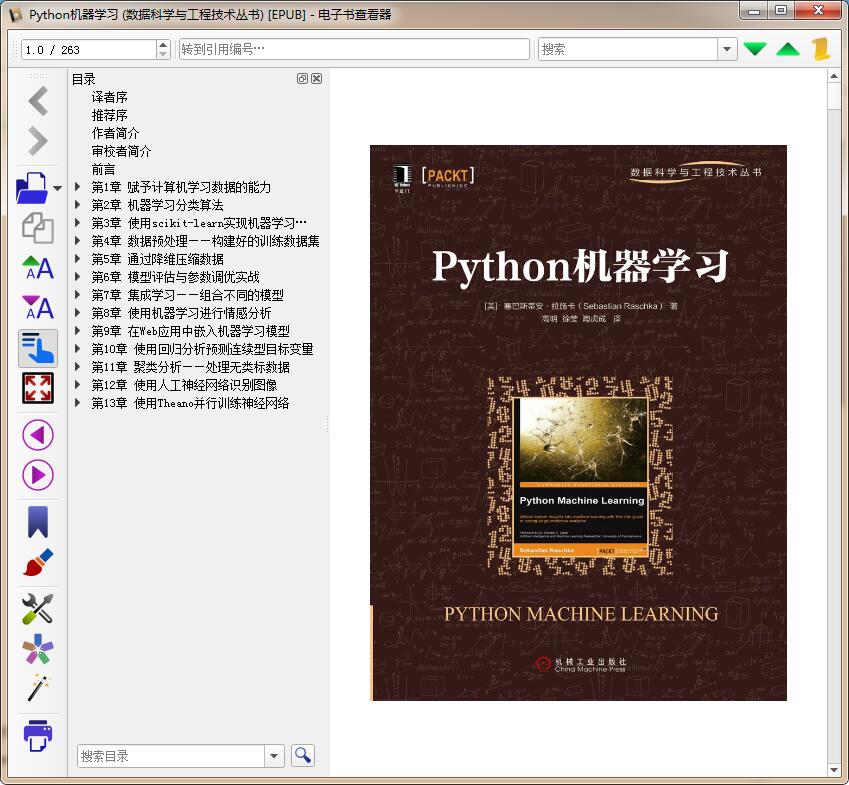Screen dimensions: 849x785
Task: Toggle the table of contents panel icon
Action: coord(37,348)
